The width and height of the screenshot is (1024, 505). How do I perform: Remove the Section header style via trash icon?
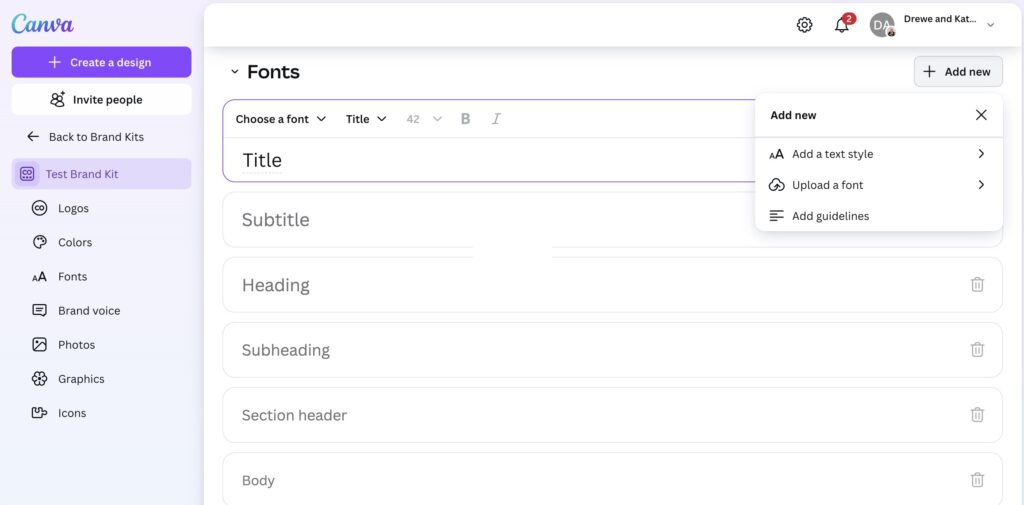(977, 415)
